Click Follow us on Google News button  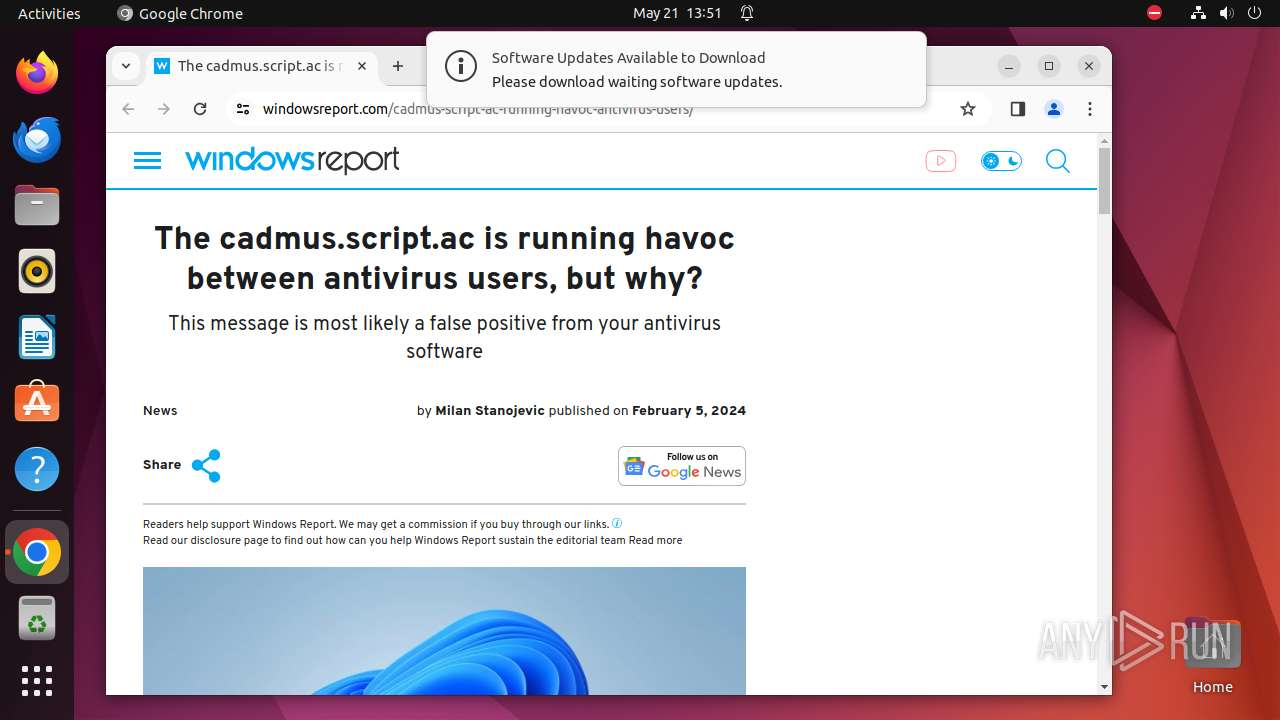(682, 466)
